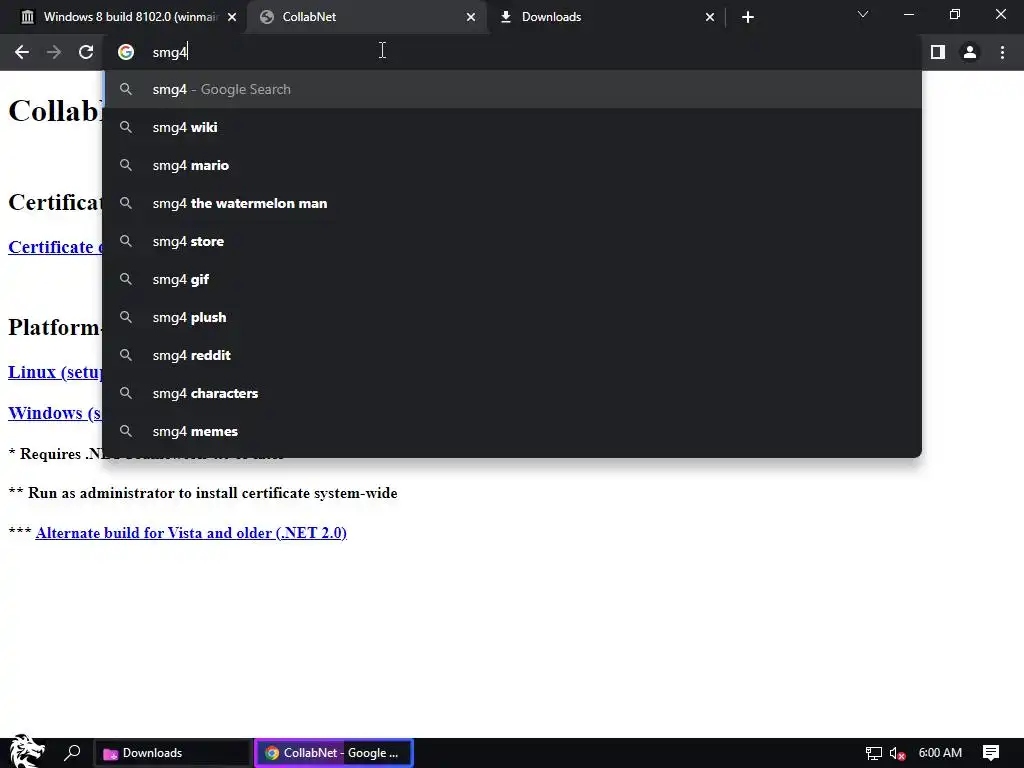
Task: Select the 'smg4 plush' suggestion
Action: [x=513, y=317]
